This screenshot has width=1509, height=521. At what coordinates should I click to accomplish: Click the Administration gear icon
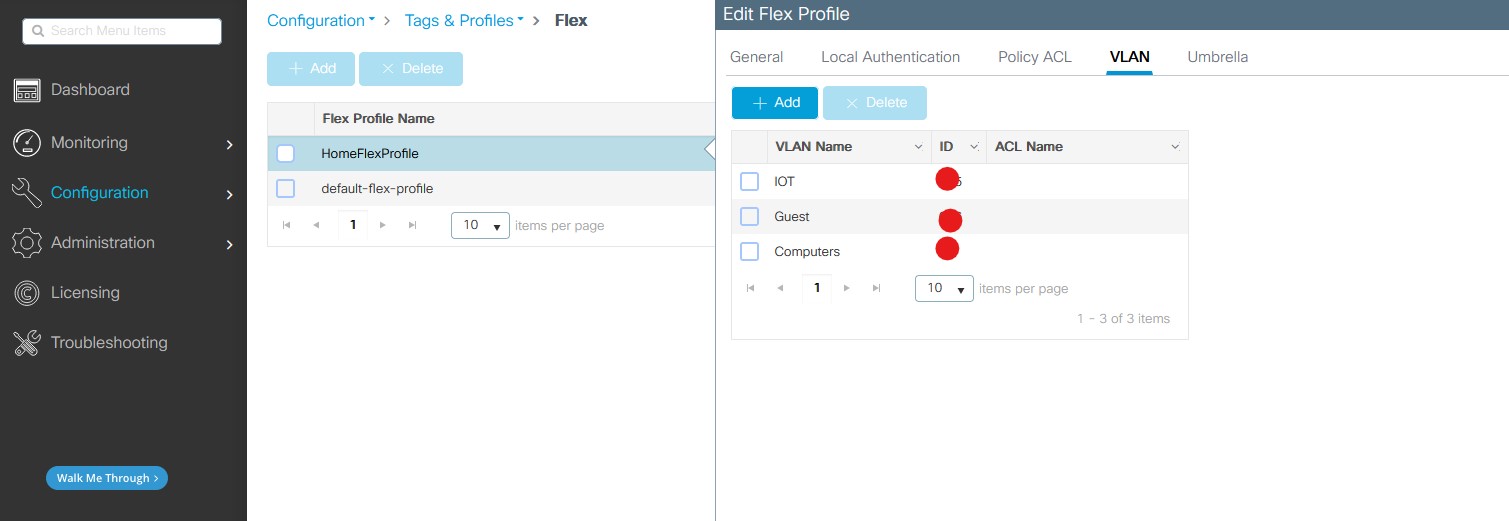(x=26, y=243)
